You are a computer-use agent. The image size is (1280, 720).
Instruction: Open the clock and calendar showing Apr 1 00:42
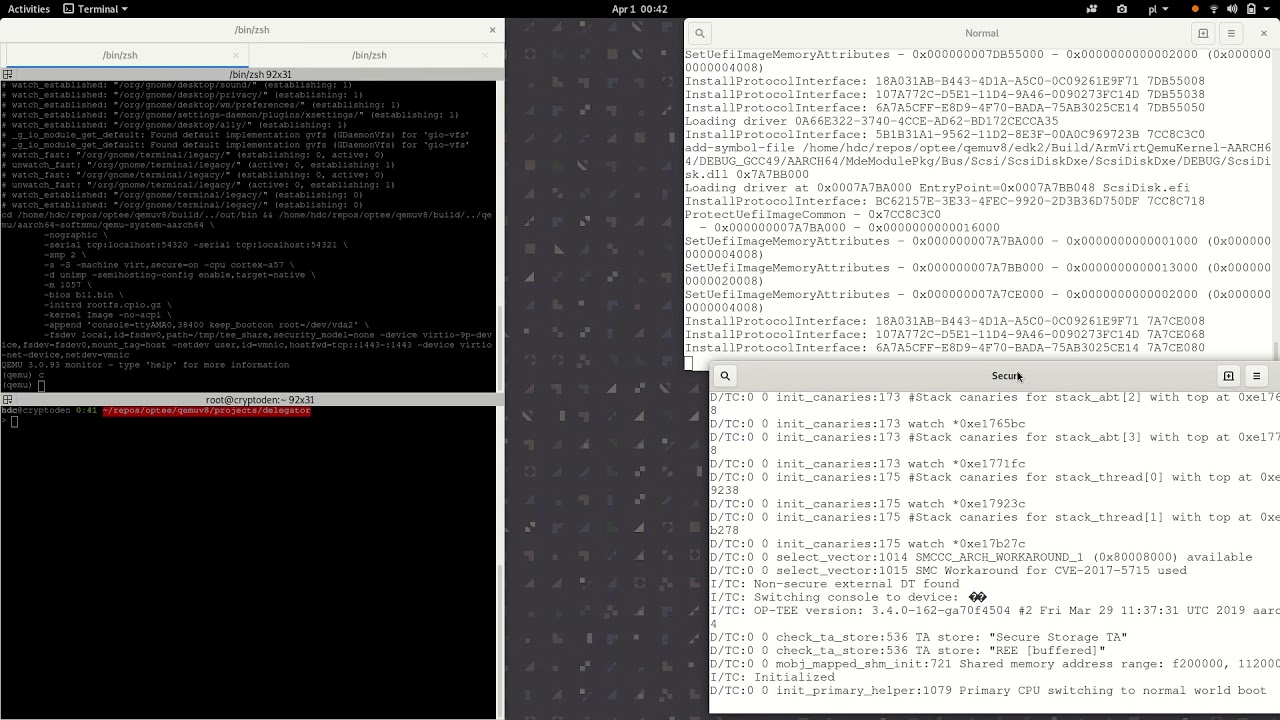pos(639,9)
